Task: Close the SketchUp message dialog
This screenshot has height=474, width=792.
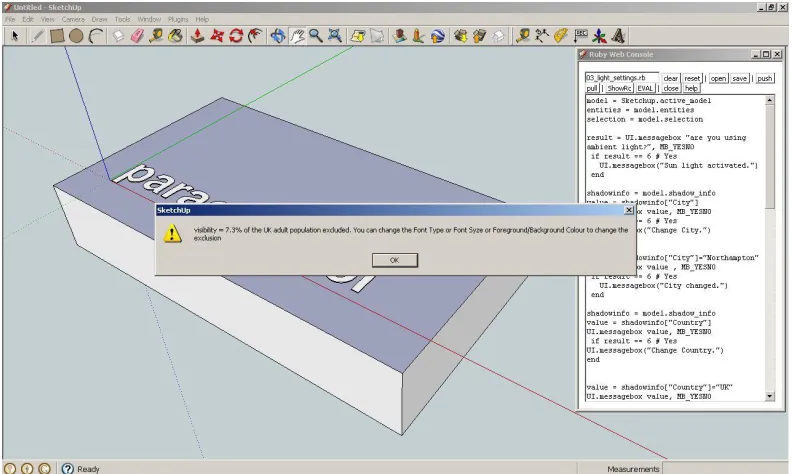Action: (x=629, y=210)
